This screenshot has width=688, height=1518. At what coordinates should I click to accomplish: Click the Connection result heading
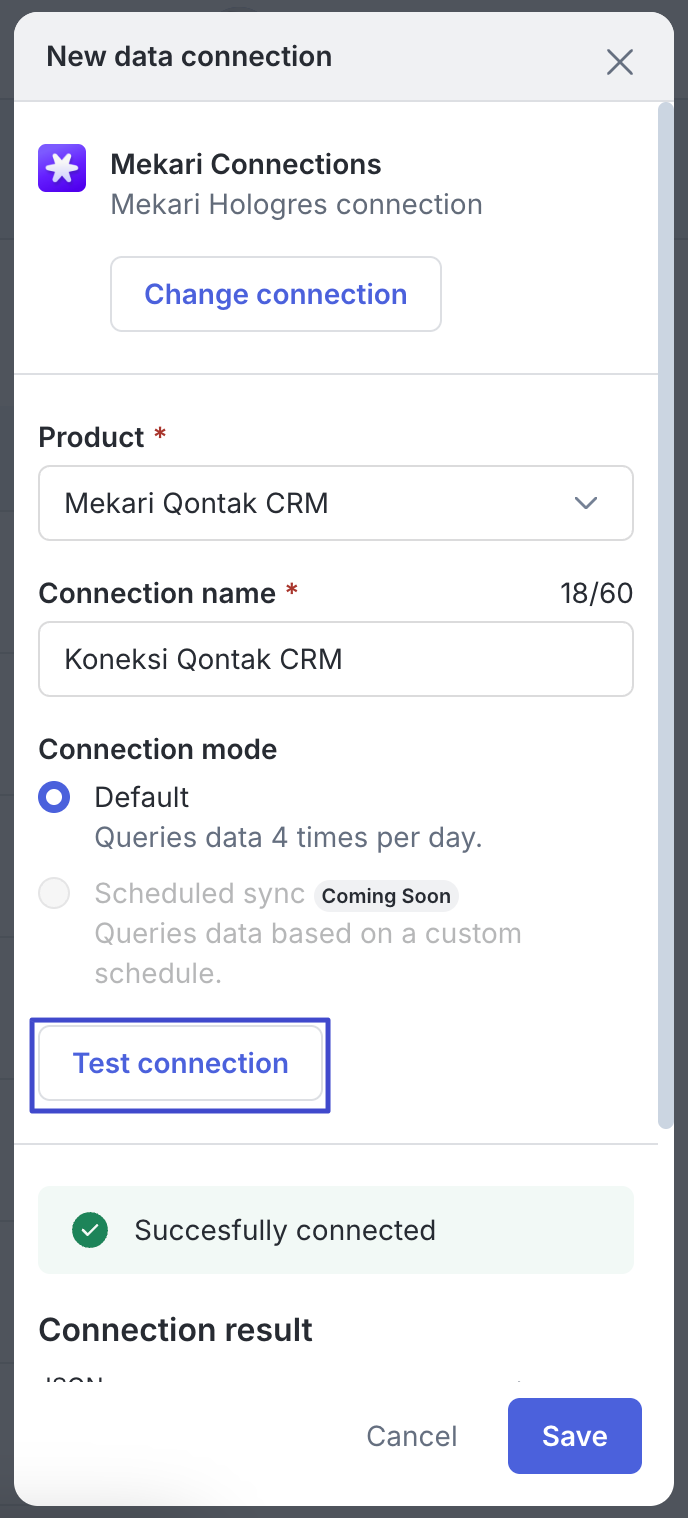pos(176,1330)
